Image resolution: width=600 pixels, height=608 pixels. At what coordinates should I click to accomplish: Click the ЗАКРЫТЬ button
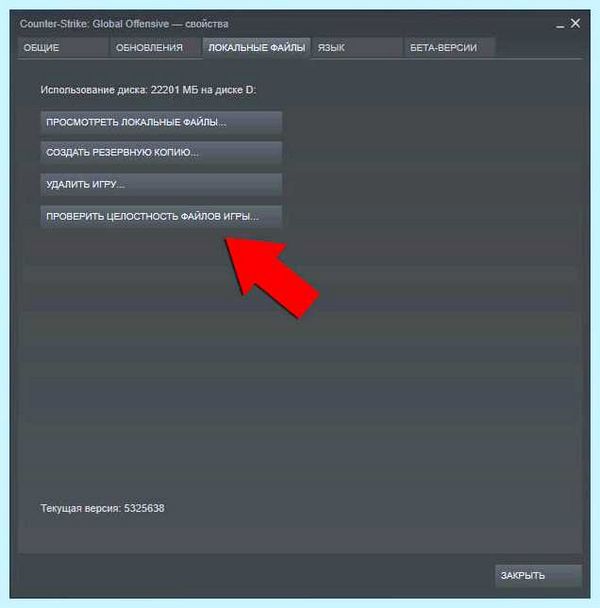coord(538,575)
